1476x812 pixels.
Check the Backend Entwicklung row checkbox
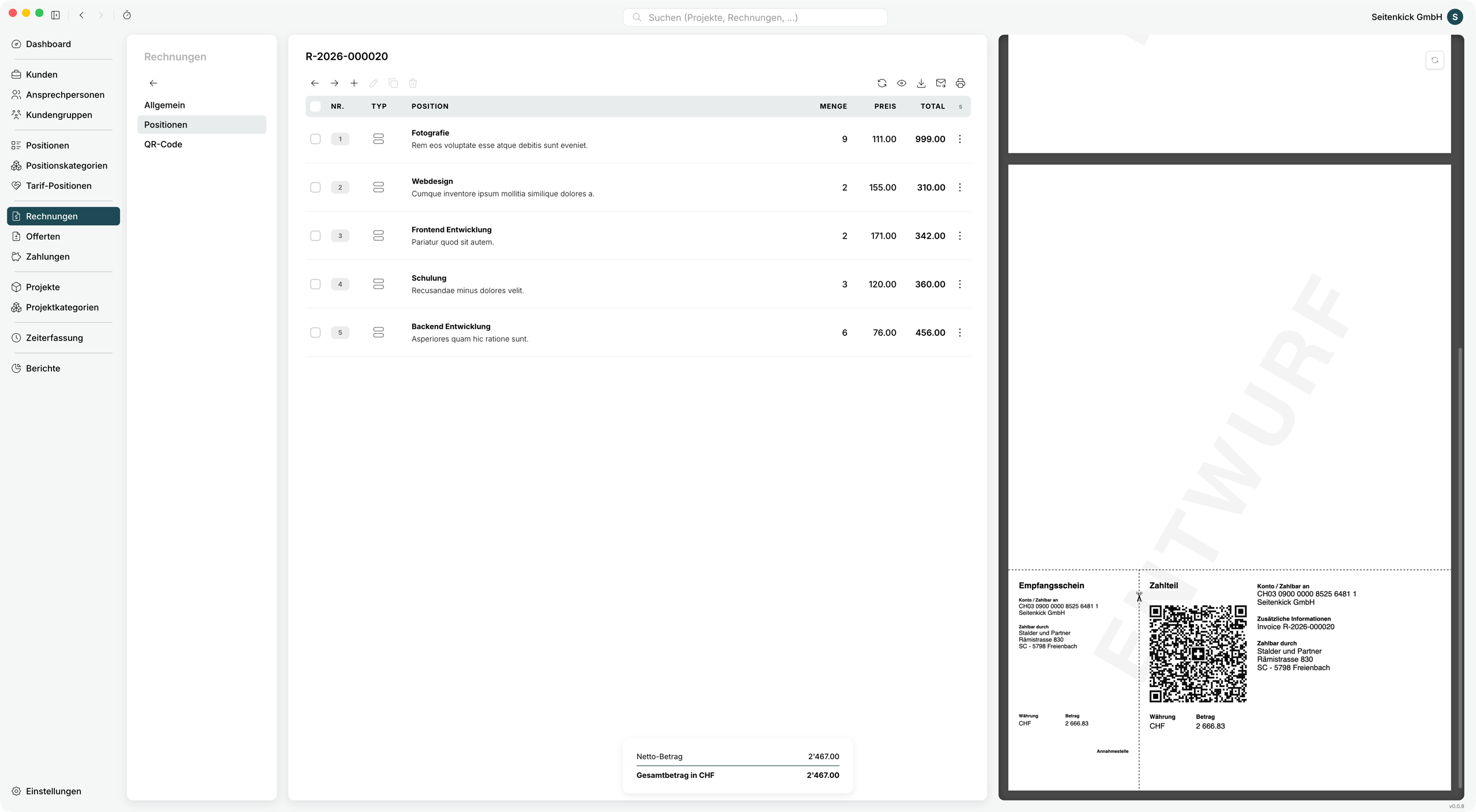pos(315,333)
